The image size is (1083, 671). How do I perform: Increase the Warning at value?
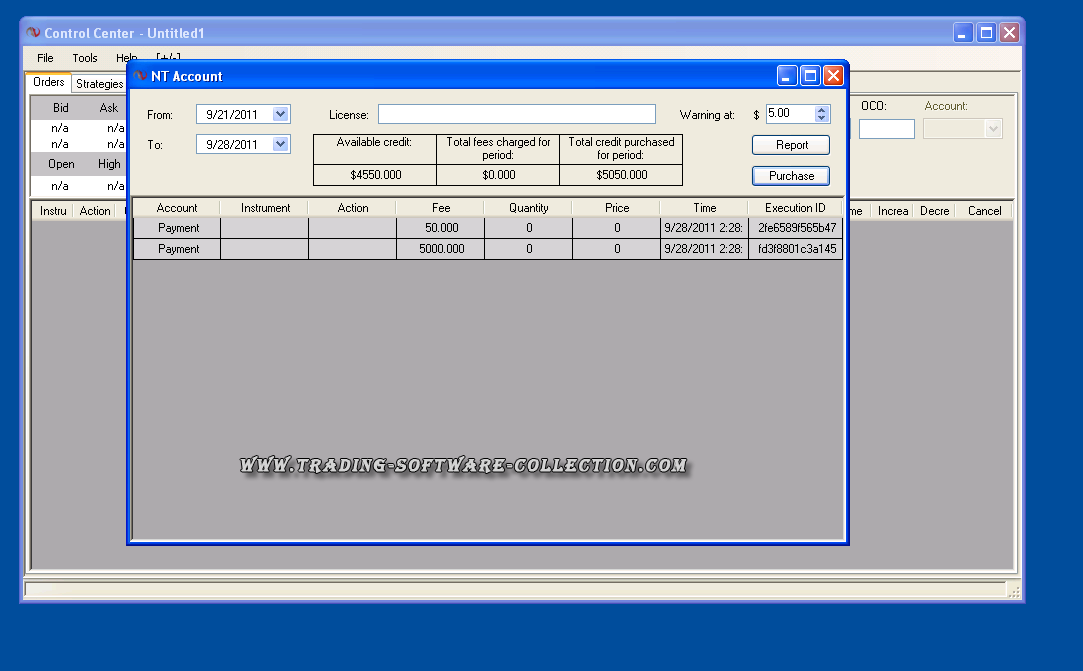[x=822, y=110]
